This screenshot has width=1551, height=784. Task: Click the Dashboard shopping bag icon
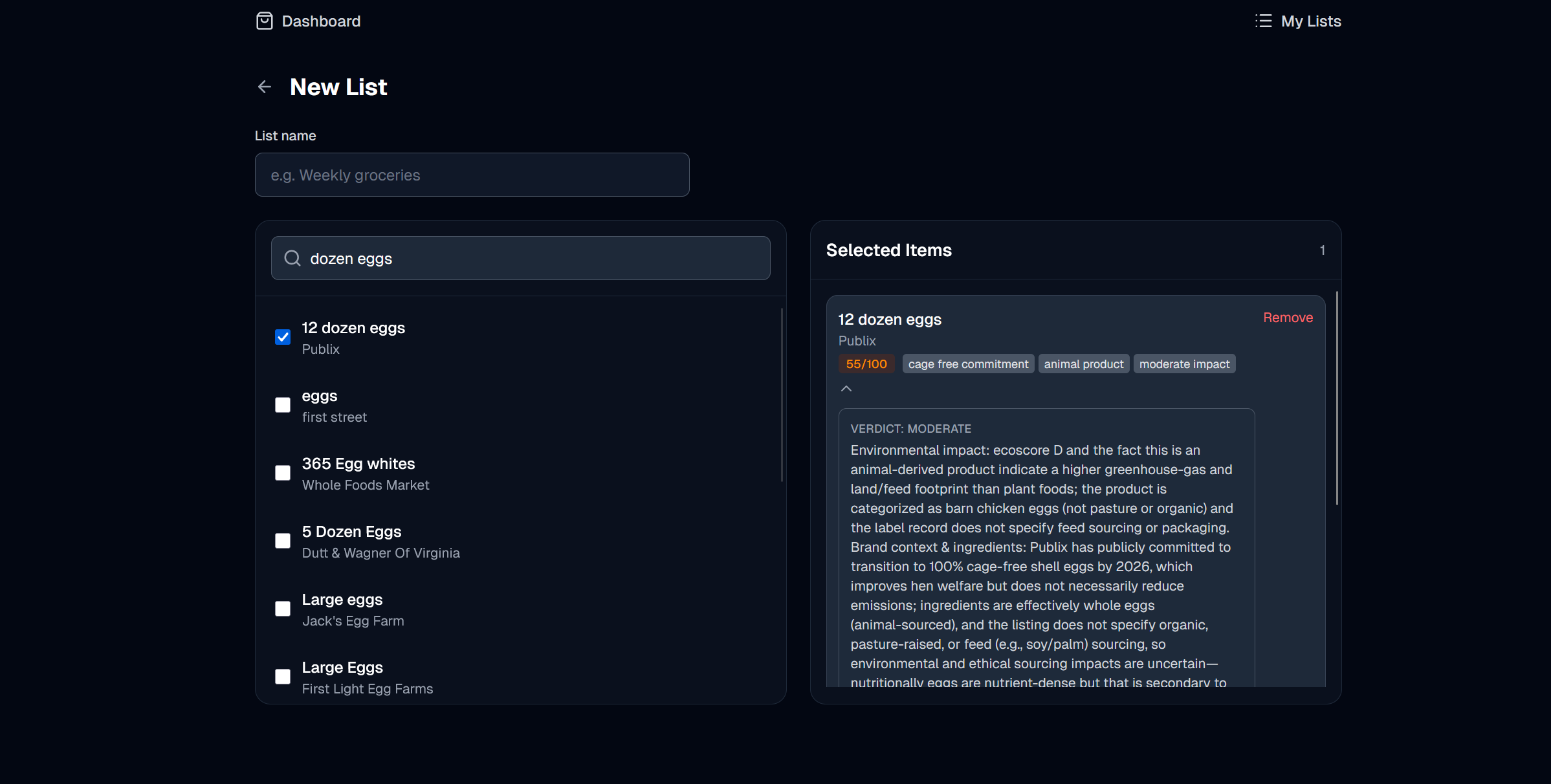click(x=264, y=21)
